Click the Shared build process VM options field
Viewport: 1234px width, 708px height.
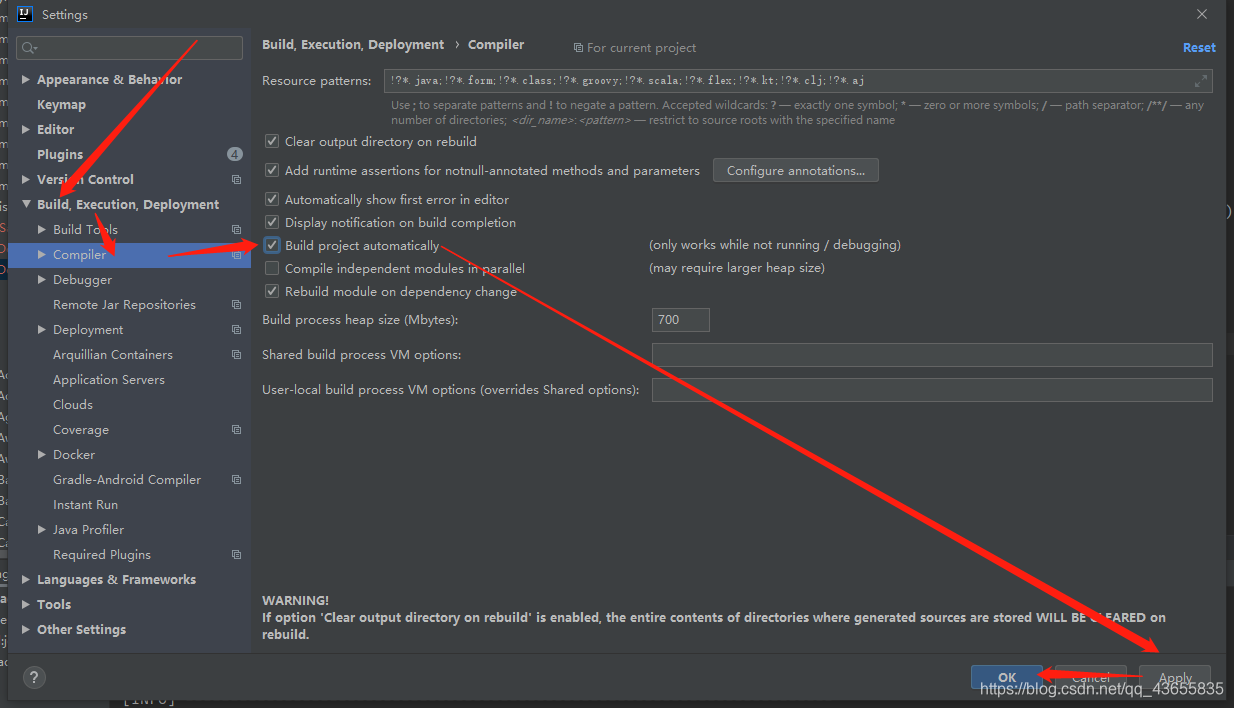click(x=932, y=355)
